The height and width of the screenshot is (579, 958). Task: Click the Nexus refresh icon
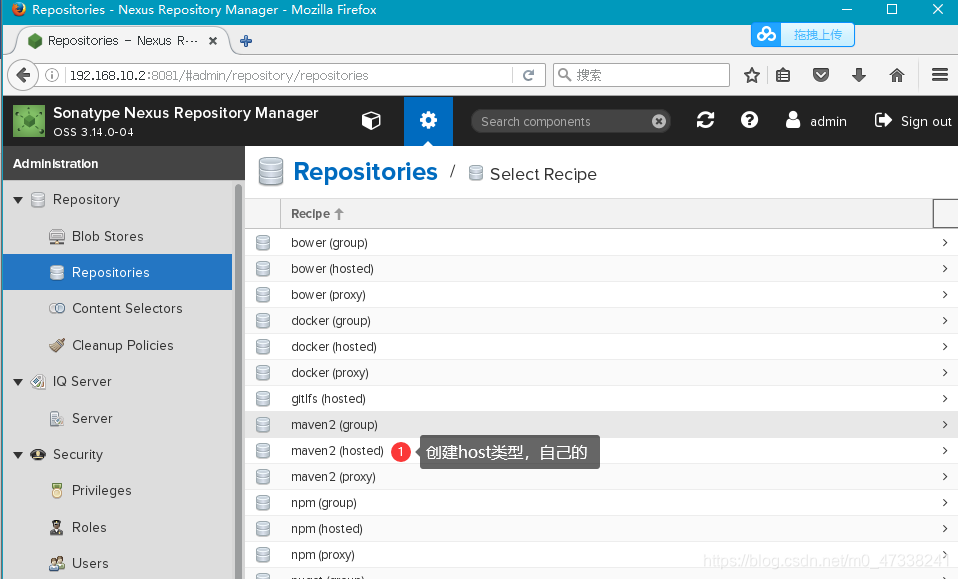[705, 120]
